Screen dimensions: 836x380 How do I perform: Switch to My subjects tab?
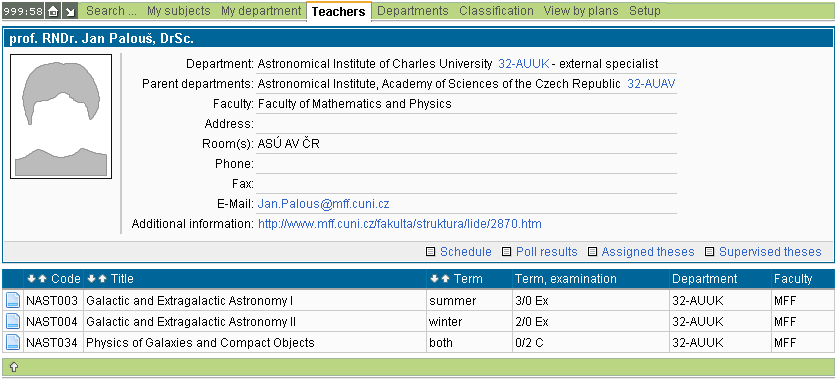tap(179, 11)
